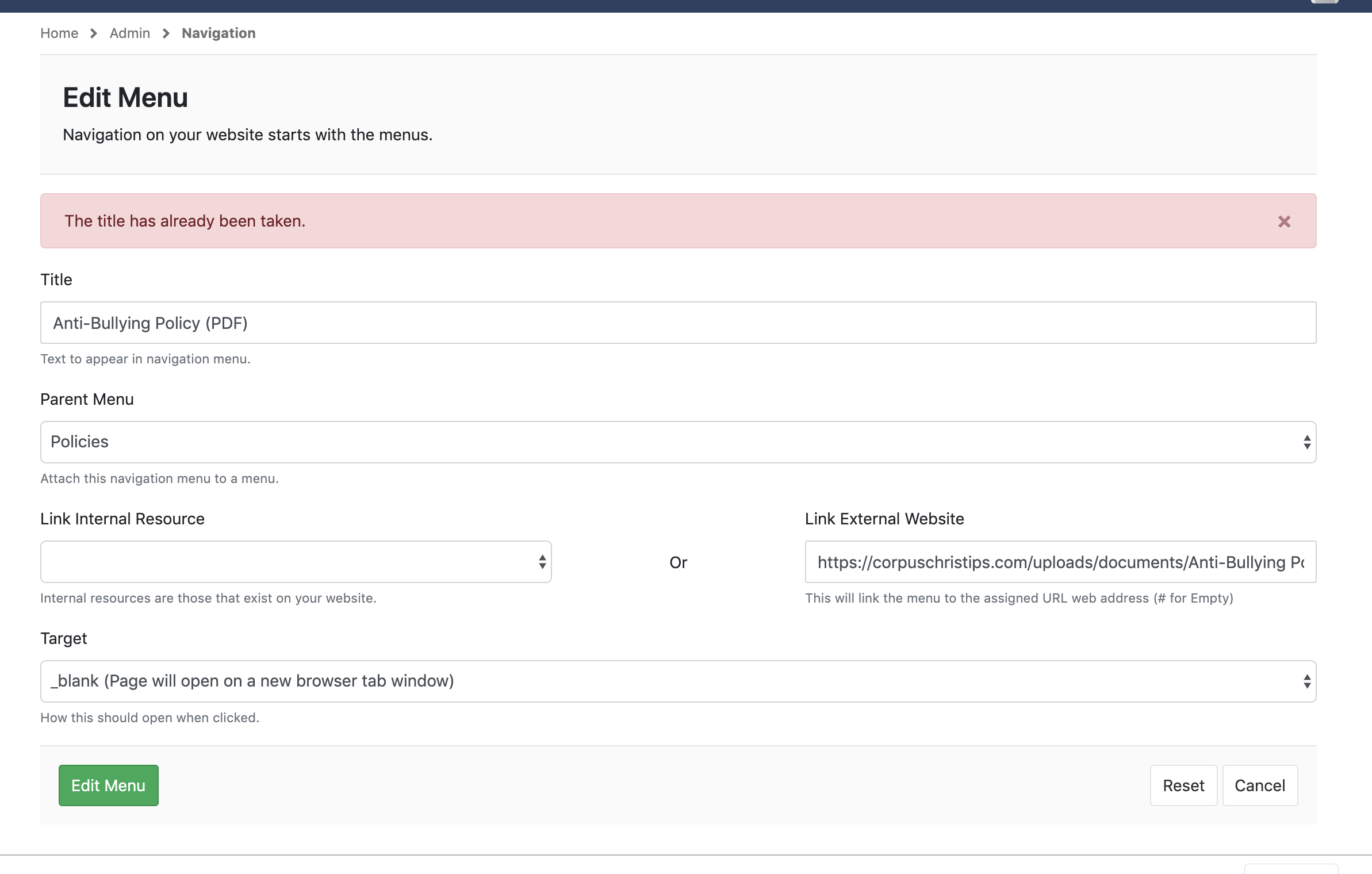This screenshot has height=874, width=1372.
Task: Click the Link External Website label
Action: coord(884,519)
